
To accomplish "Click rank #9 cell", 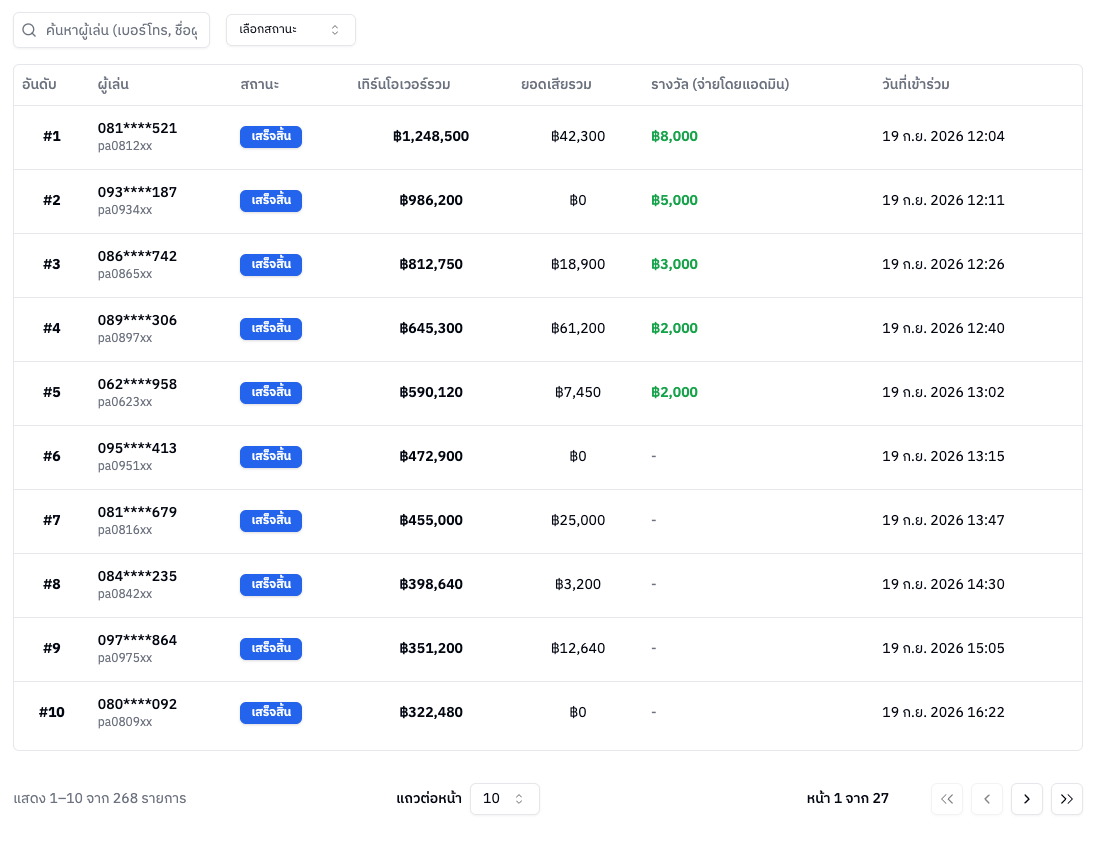I will coord(52,648).
